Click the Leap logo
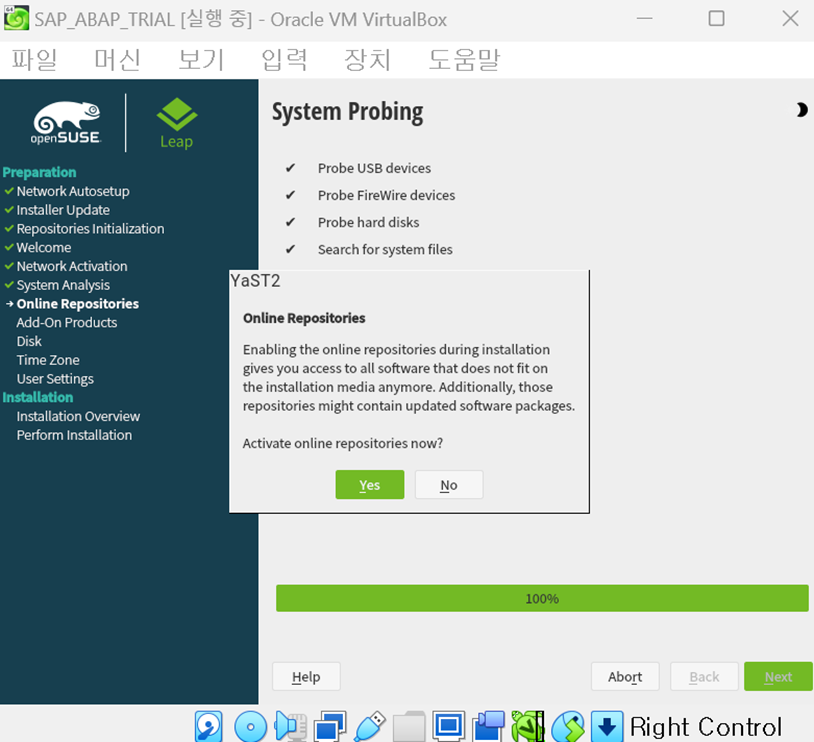The width and height of the screenshot is (814, 742). [x=177, y=124]
